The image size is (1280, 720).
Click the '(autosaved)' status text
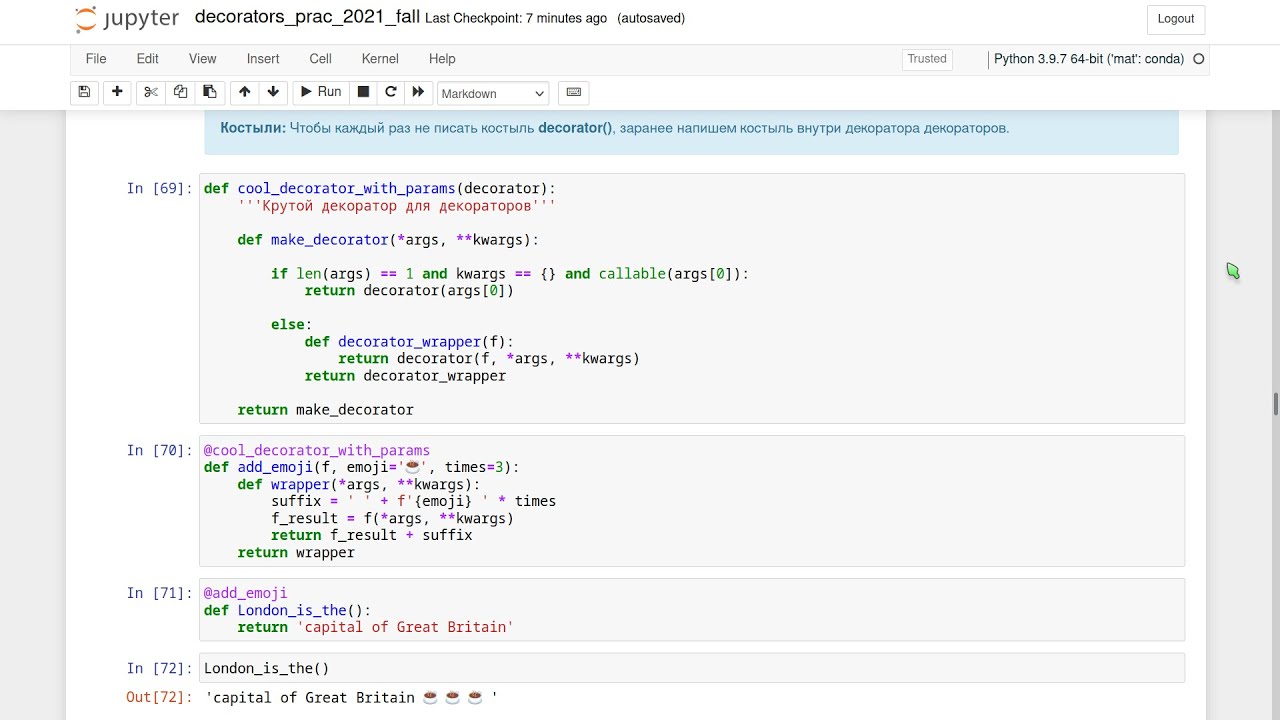pos(651,19)
